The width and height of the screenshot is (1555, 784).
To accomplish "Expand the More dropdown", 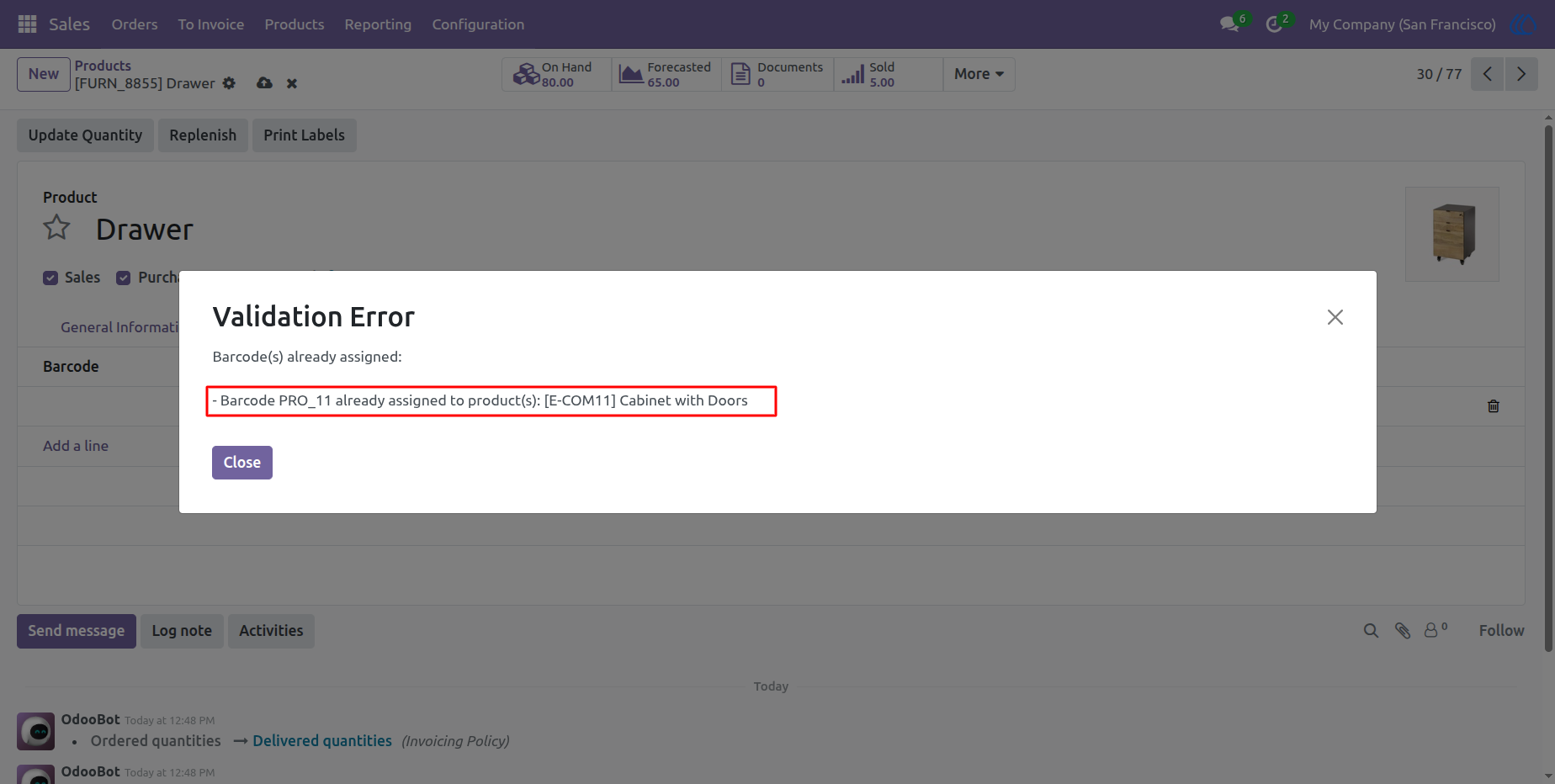I will click(979, 74).
